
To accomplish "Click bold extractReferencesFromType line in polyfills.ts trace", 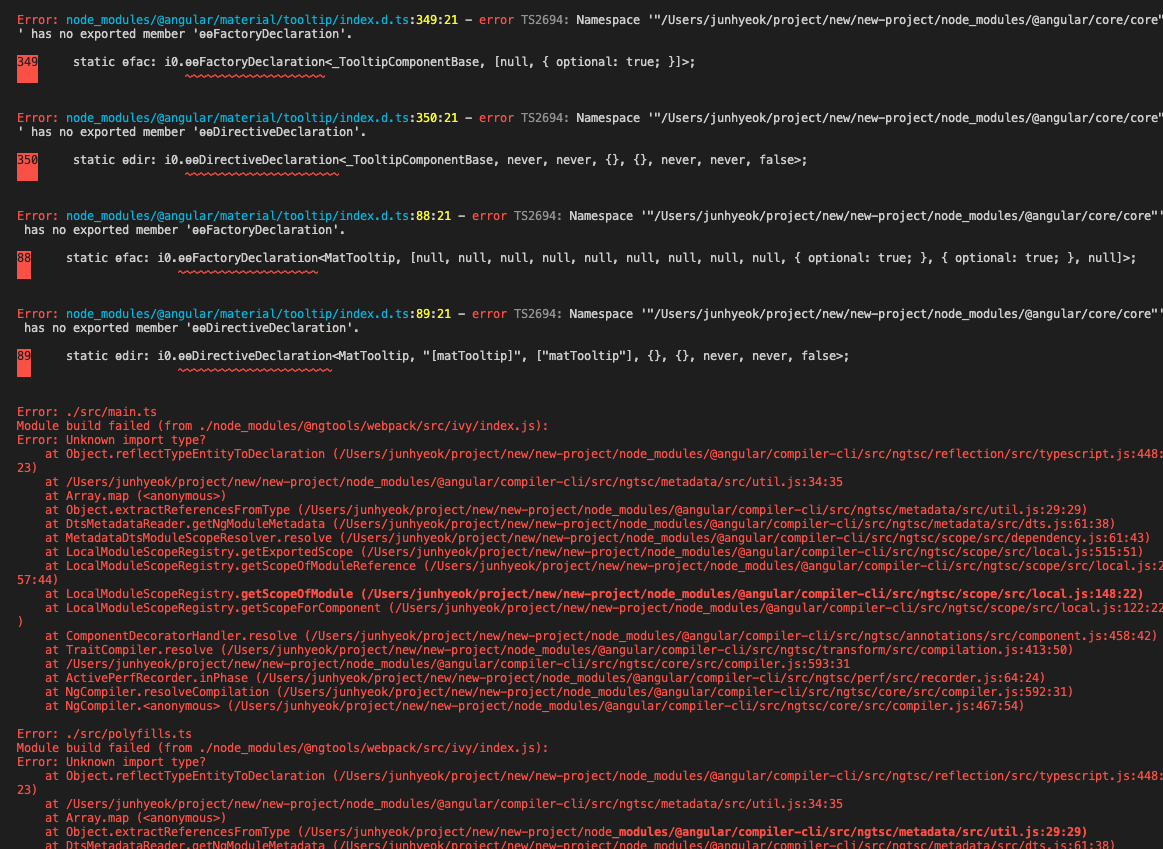I will click(x=566, y=832).
